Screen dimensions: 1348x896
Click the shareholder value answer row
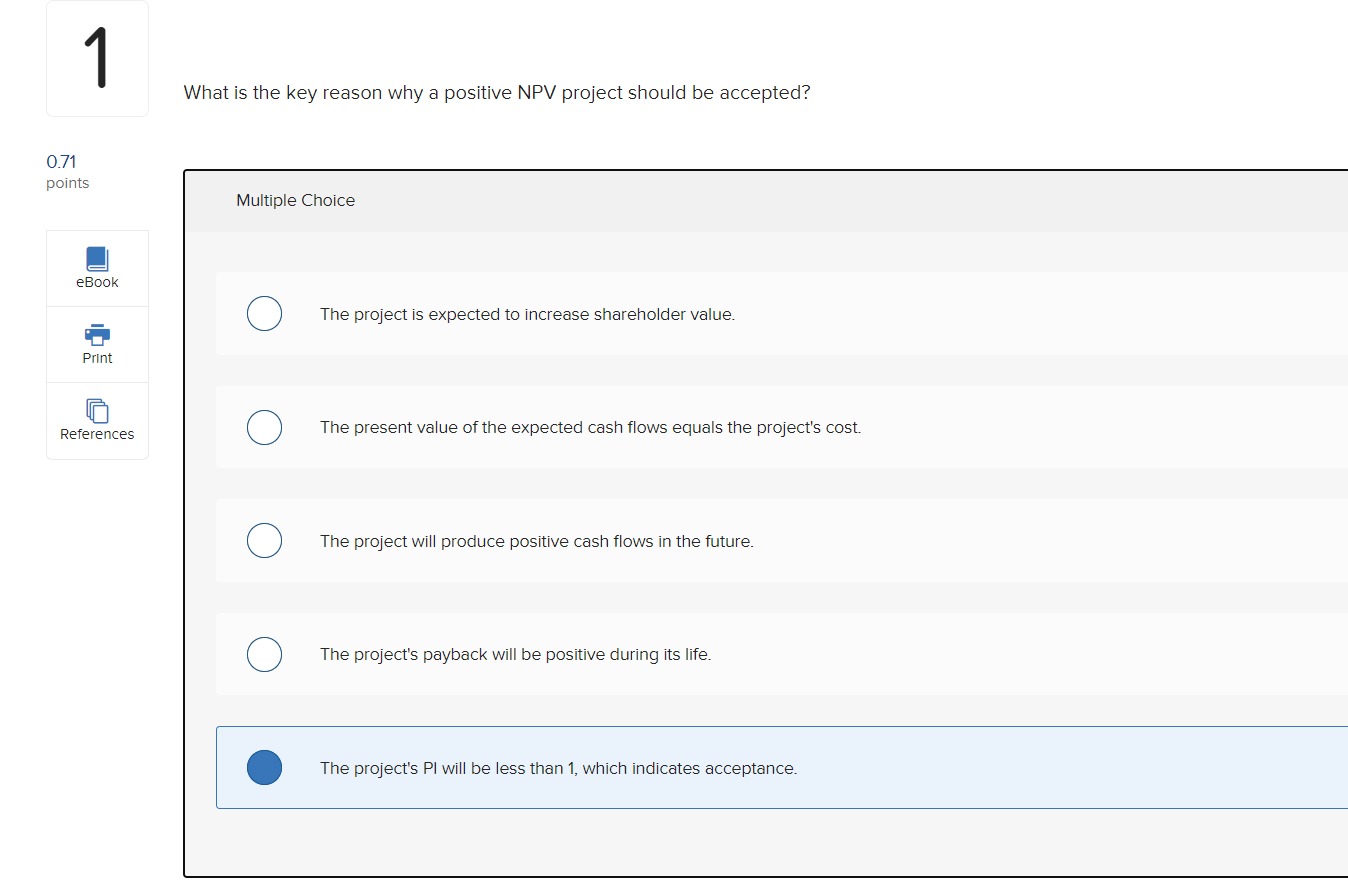click(x=527, y=313)
